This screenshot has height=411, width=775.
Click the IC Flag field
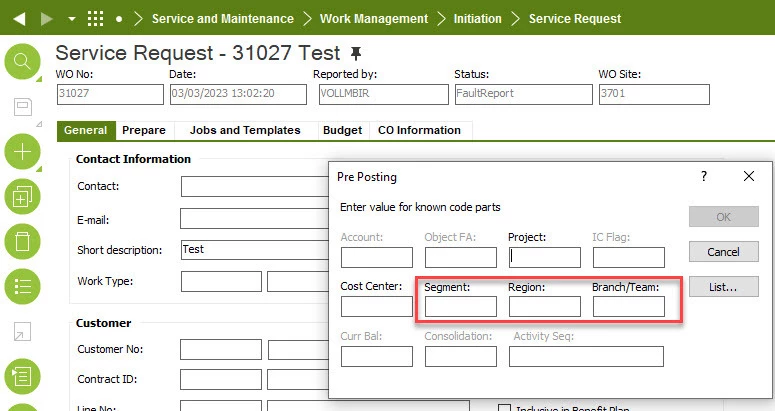point(629,257)
